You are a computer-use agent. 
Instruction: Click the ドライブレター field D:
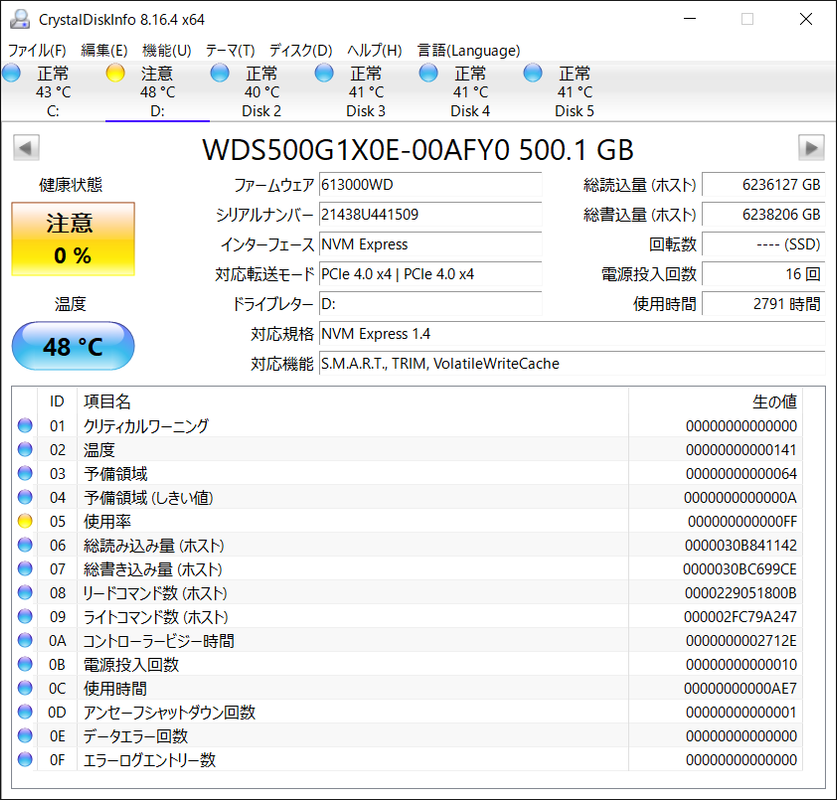pos(430,304)
